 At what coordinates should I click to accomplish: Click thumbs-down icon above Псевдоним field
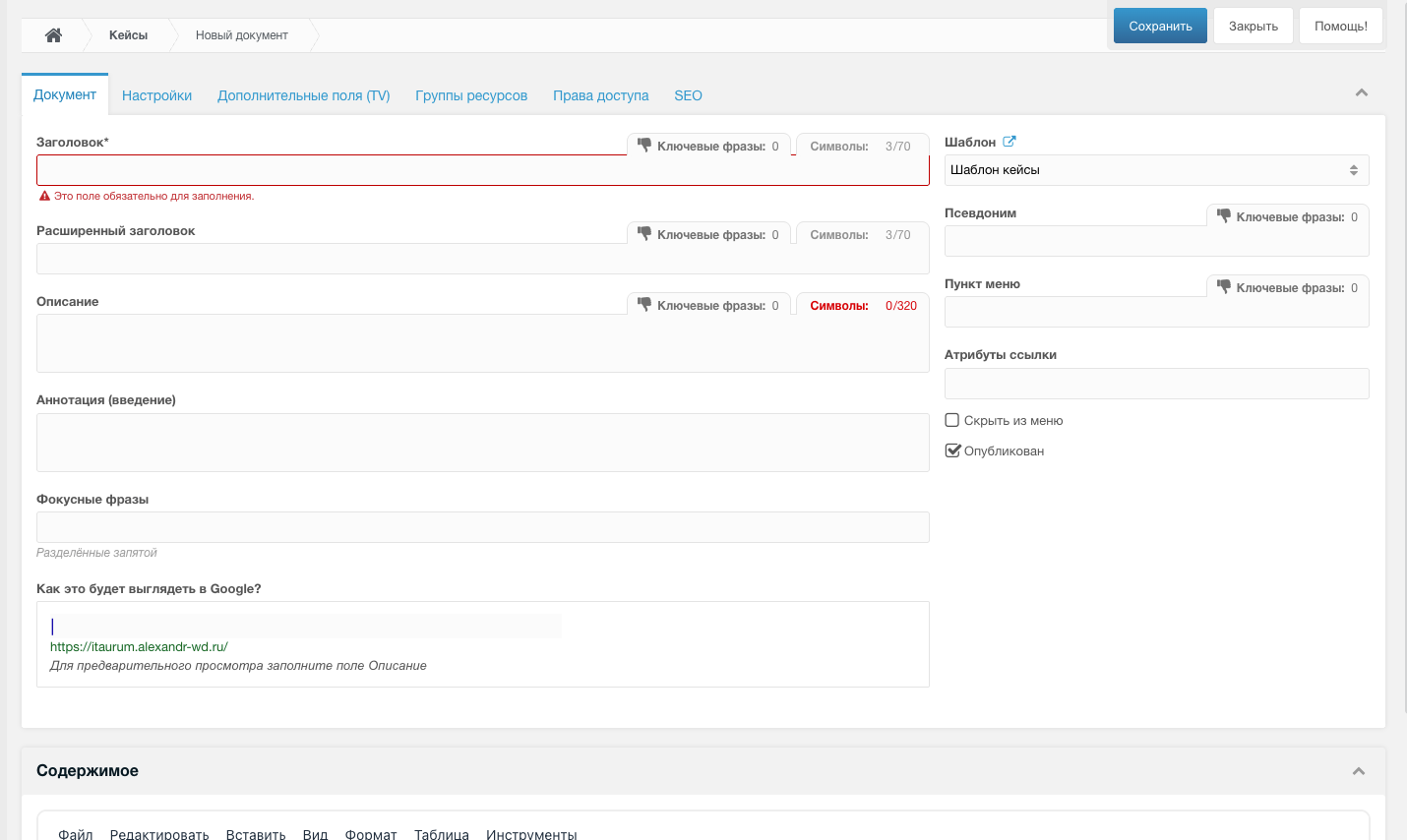pos(1223,216)
